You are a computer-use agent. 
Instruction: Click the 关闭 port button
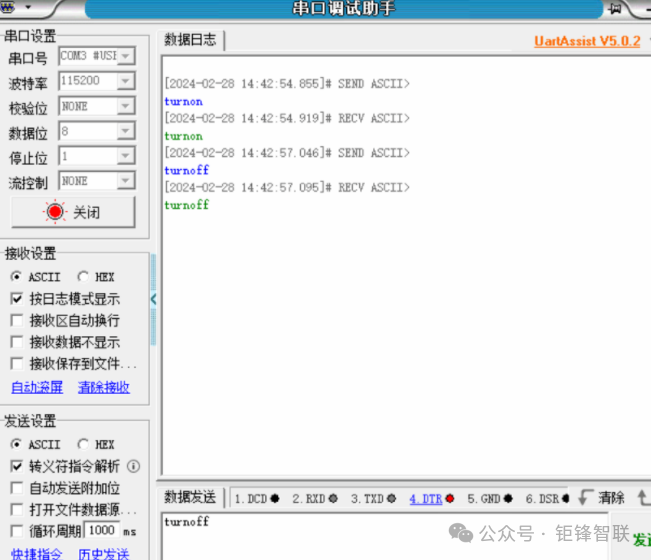73,212
